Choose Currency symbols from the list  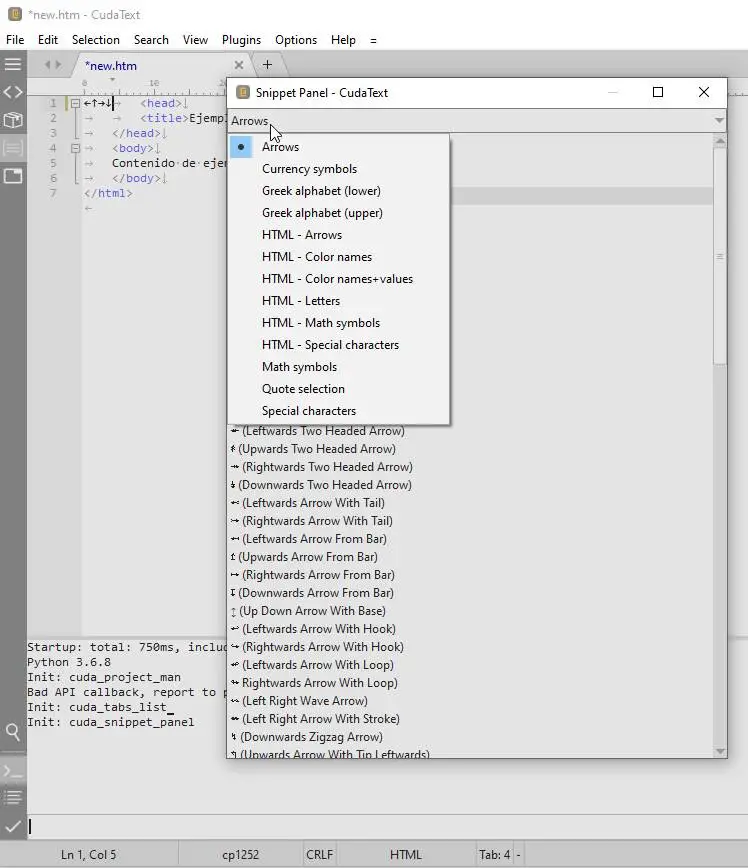[x=339, y=169]
